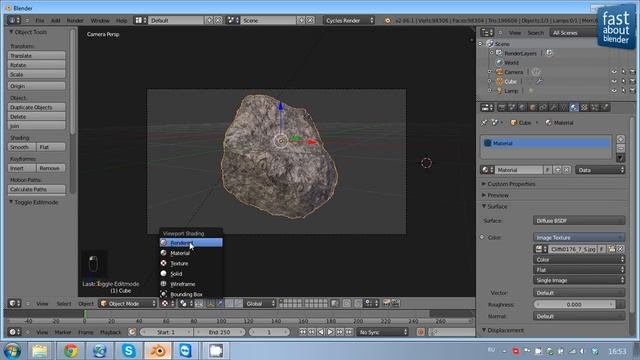Image resolution: width=640 pixels, height=360 pixels.
Task: Open Skype from the taskbar
Action: (x=129, y=351)
